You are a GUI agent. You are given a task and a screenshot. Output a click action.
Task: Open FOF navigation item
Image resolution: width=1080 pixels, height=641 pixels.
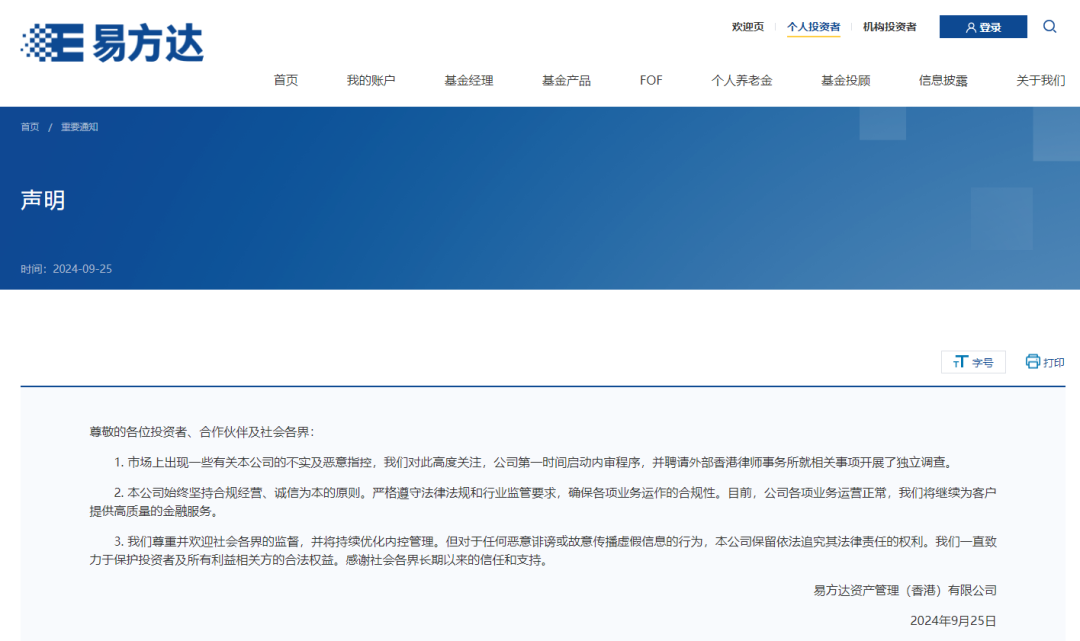pos(651,81)
